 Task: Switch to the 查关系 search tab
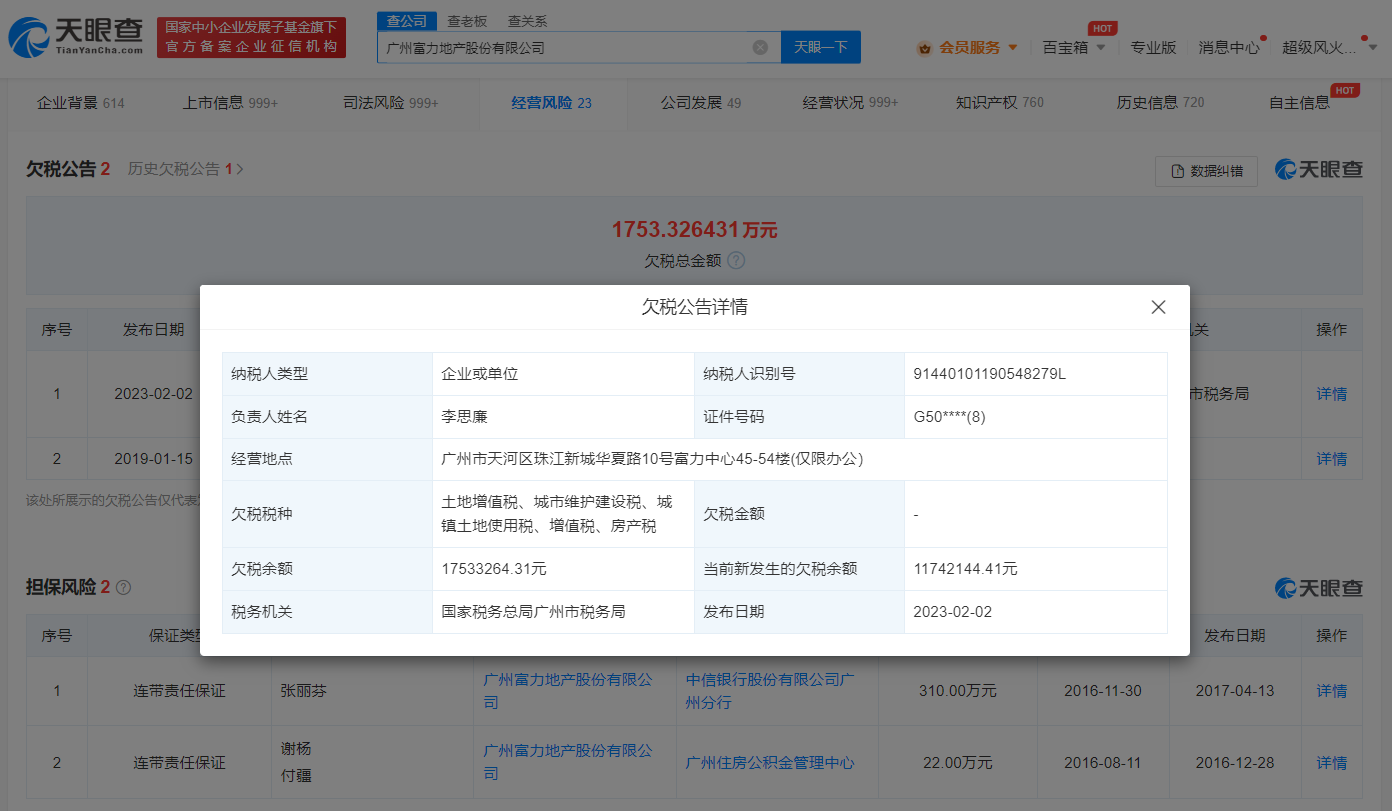tap(527, 21)
